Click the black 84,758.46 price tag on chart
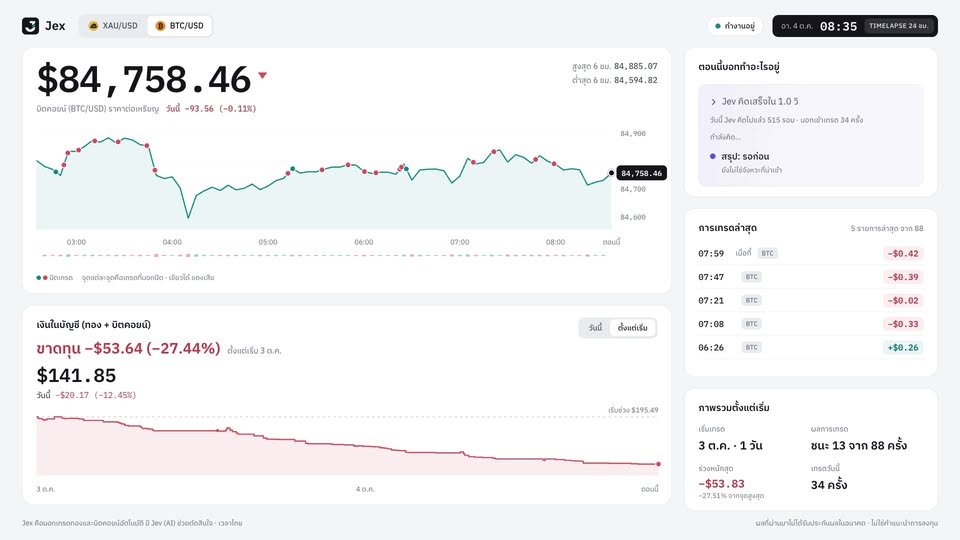Viewport: 960px width, 540px height. 642,173
